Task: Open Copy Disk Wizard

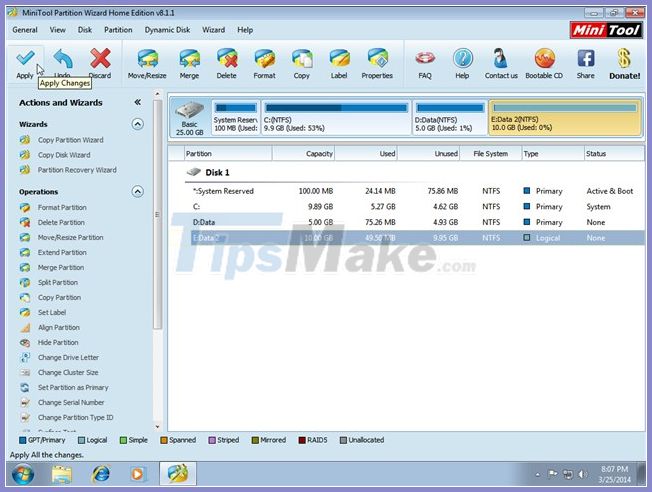Action: click(x=64, y=155)
